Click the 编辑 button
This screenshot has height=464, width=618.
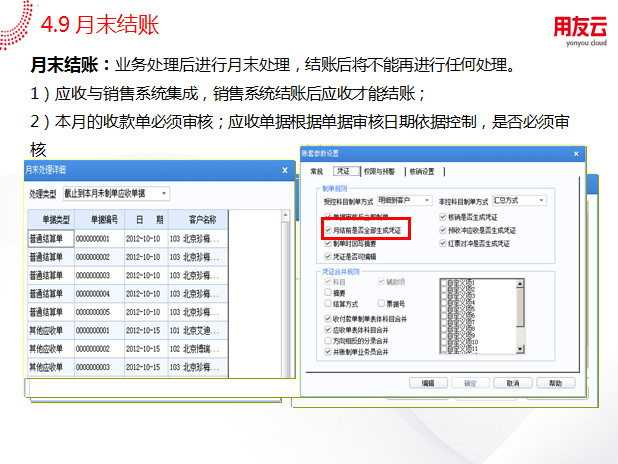428,383
